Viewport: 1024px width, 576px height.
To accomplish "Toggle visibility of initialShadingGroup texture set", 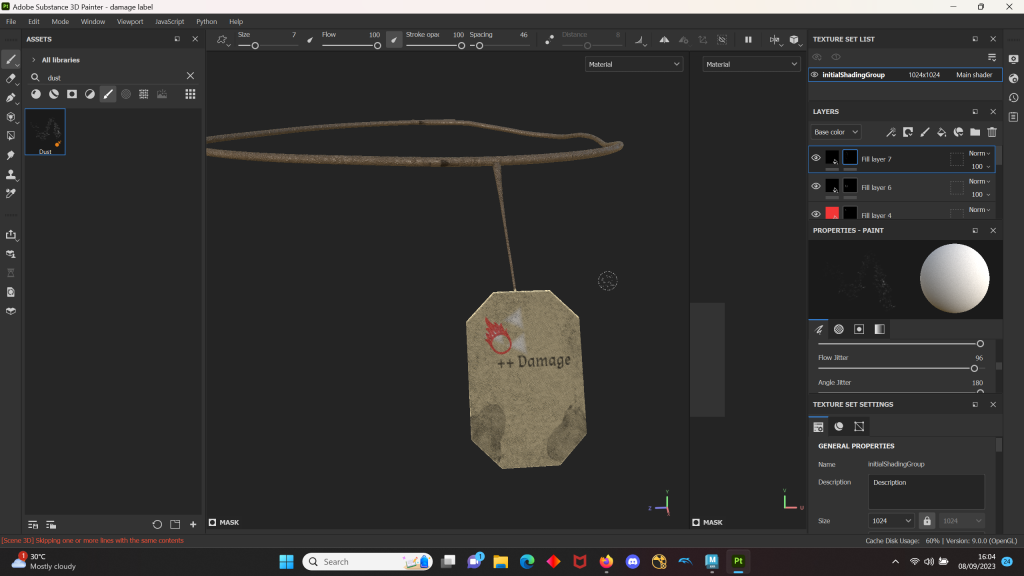I will [x=814, y=74].
